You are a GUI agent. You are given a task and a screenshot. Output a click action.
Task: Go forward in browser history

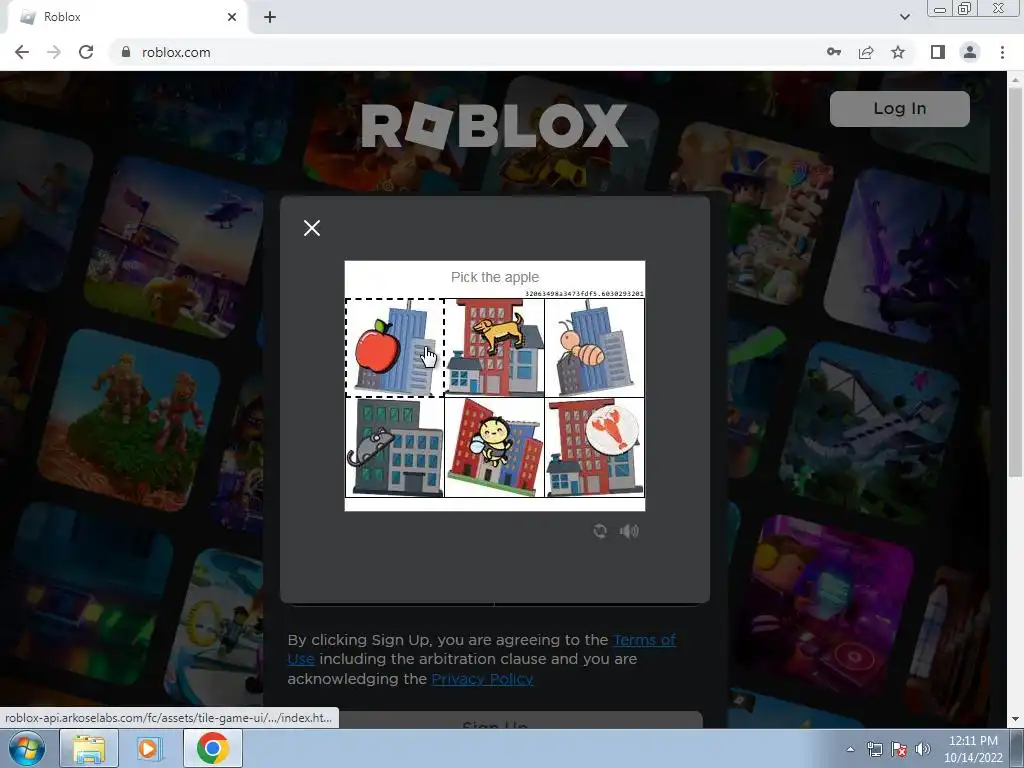54,52
